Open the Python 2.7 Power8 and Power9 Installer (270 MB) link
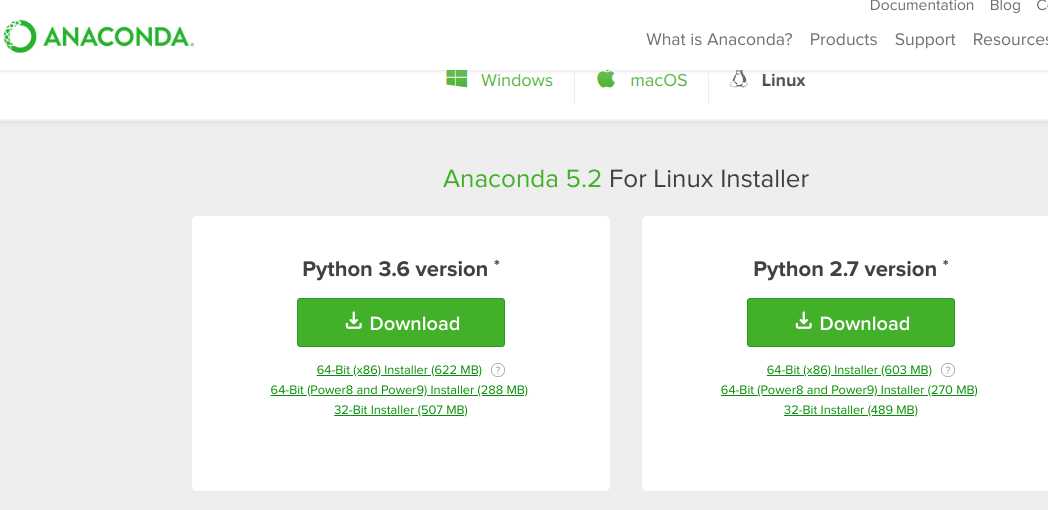Viewport: 1048px width, 510px height. 849,390
